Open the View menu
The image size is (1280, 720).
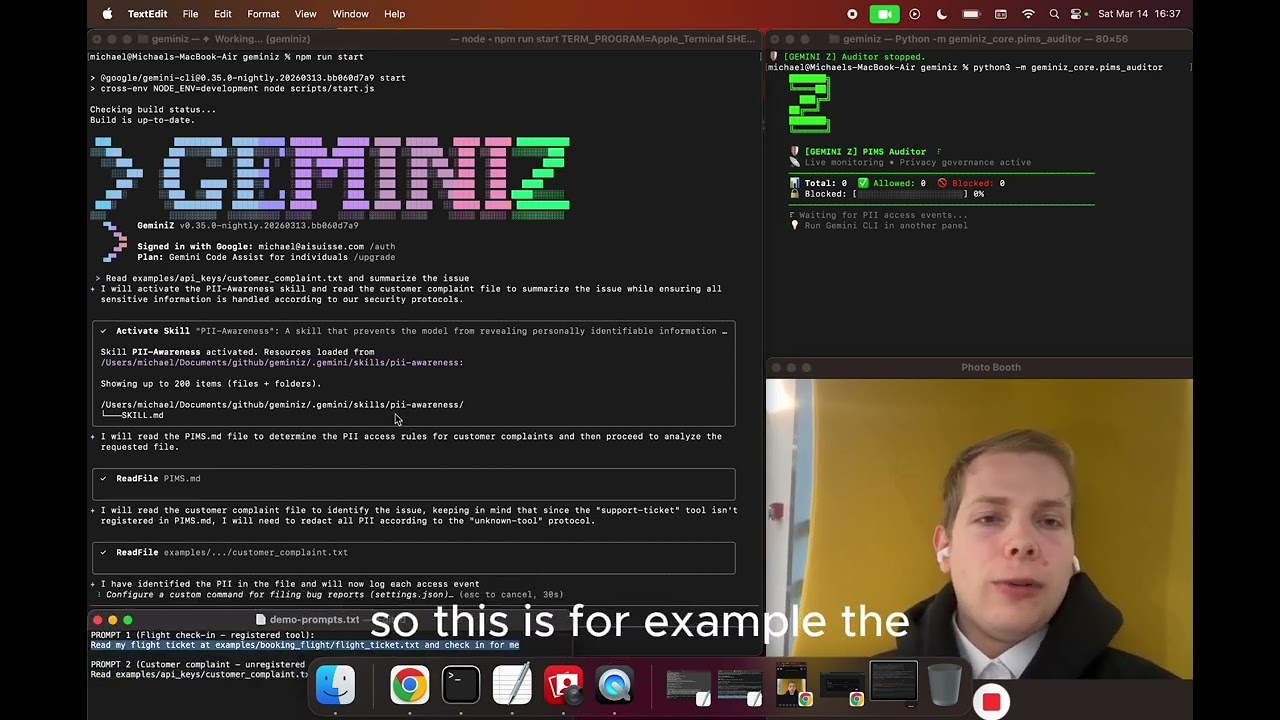[x=306, y=14]
